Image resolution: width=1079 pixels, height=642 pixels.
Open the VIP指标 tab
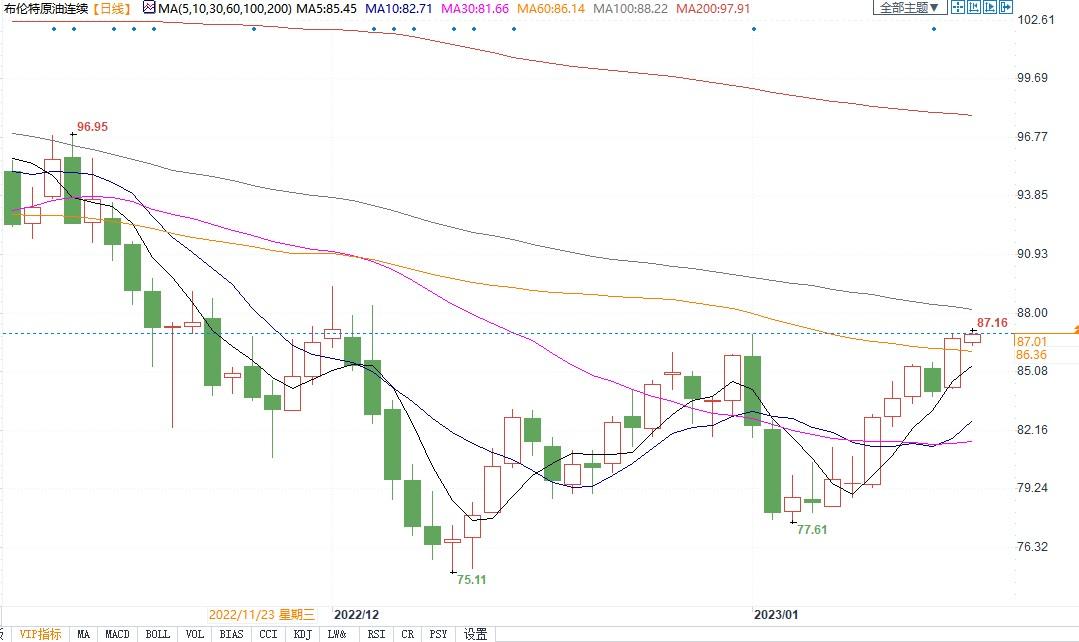[39, 634]
